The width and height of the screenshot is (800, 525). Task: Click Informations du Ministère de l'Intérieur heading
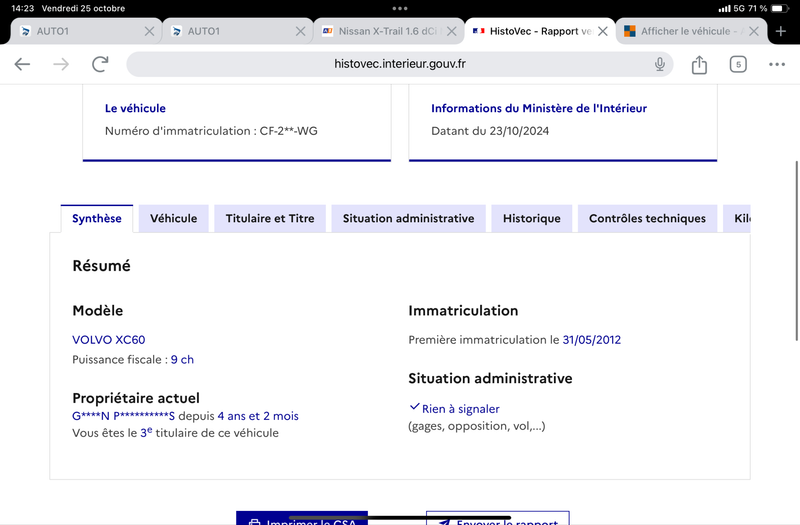(539, 108)
